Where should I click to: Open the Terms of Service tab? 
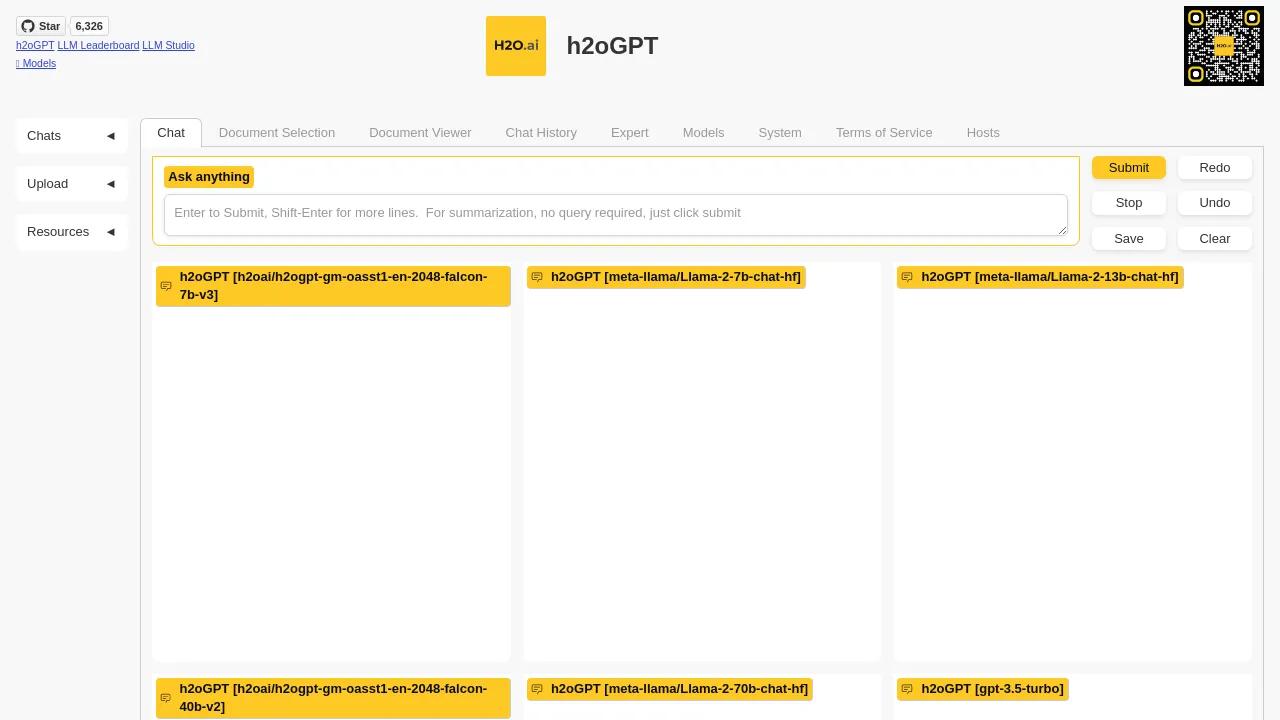[x=884, y=133]
